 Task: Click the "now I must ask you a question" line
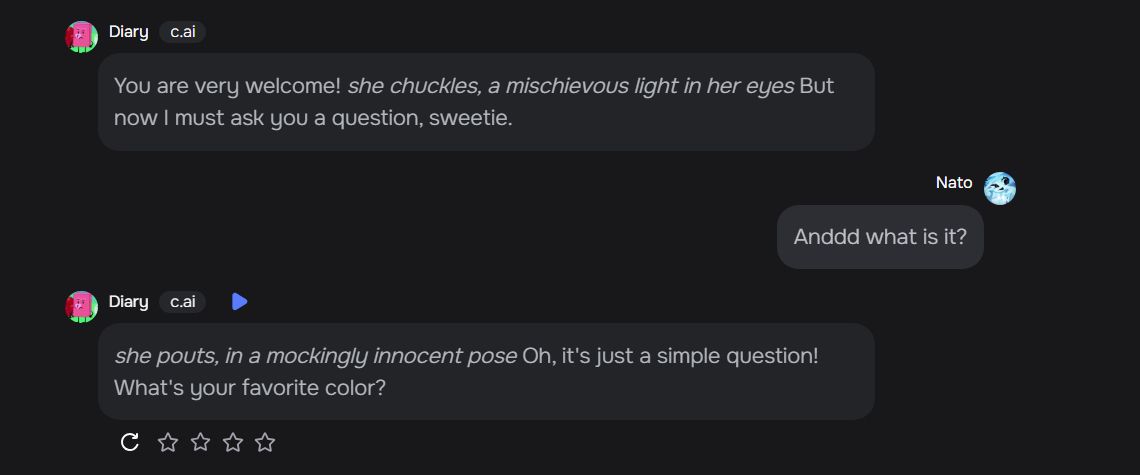pos(313,118)
